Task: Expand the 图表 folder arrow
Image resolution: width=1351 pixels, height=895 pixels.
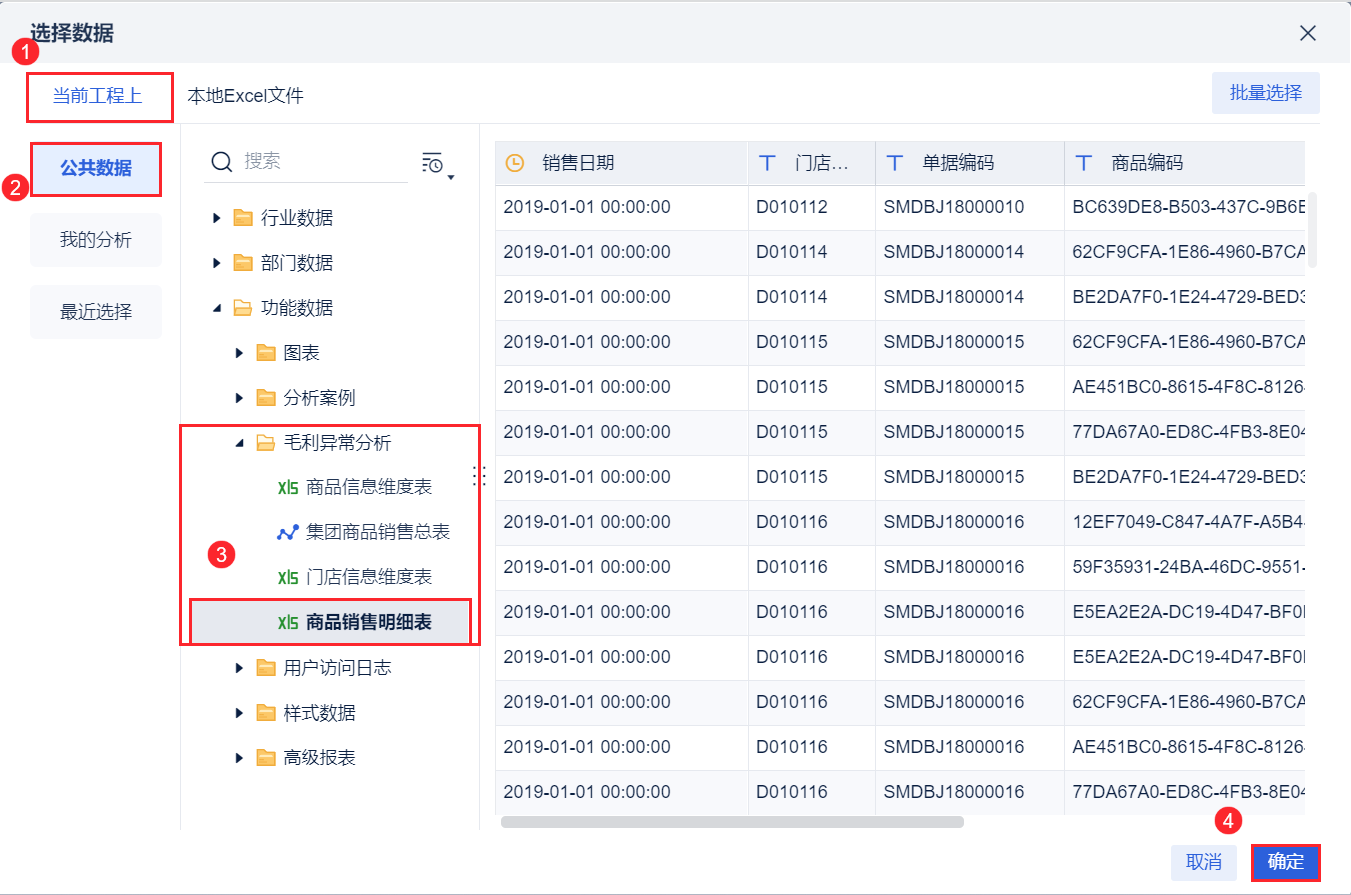Action: pyautogui.click(x=239, y=353)
